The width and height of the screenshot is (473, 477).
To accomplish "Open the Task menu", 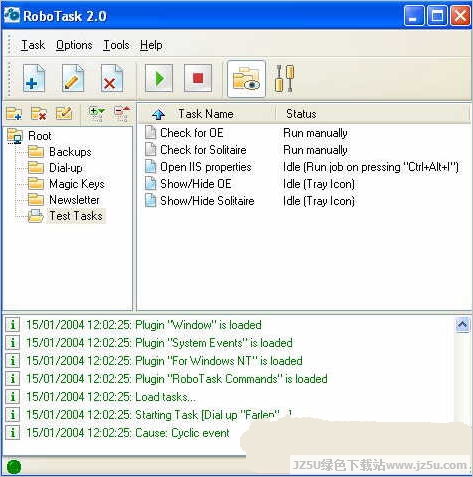I will [x=33, y=45].
